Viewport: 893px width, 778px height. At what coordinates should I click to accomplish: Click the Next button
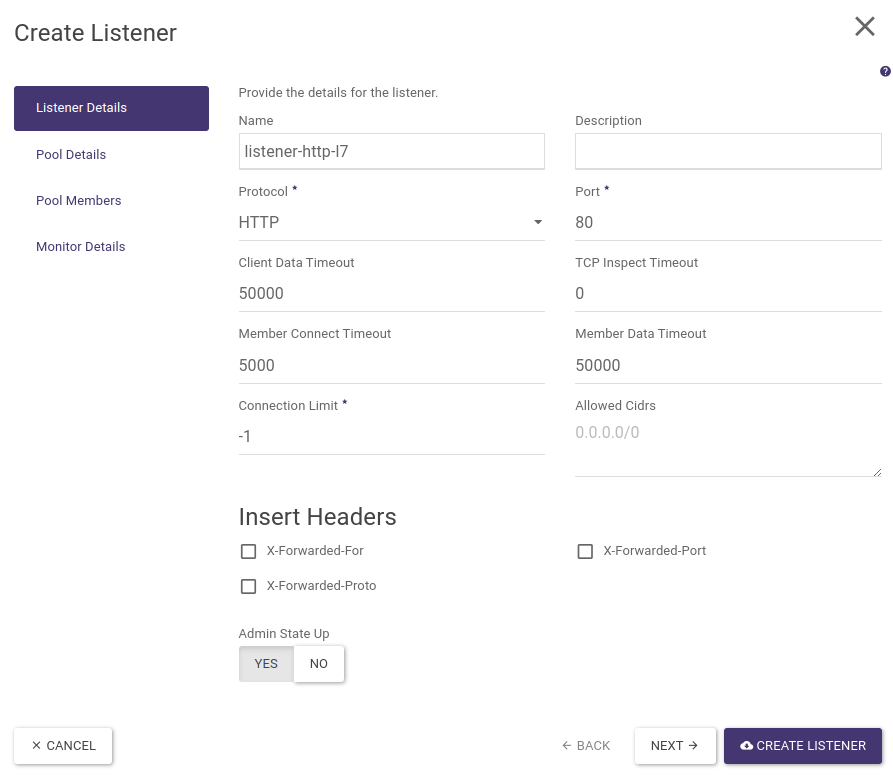pos(674,746)
